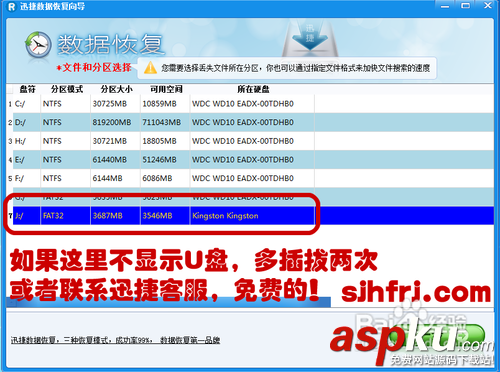Viewport: 500px width, 372px height.
Task: Sort by 所在硬盘 column header
Action: (253, 89)
